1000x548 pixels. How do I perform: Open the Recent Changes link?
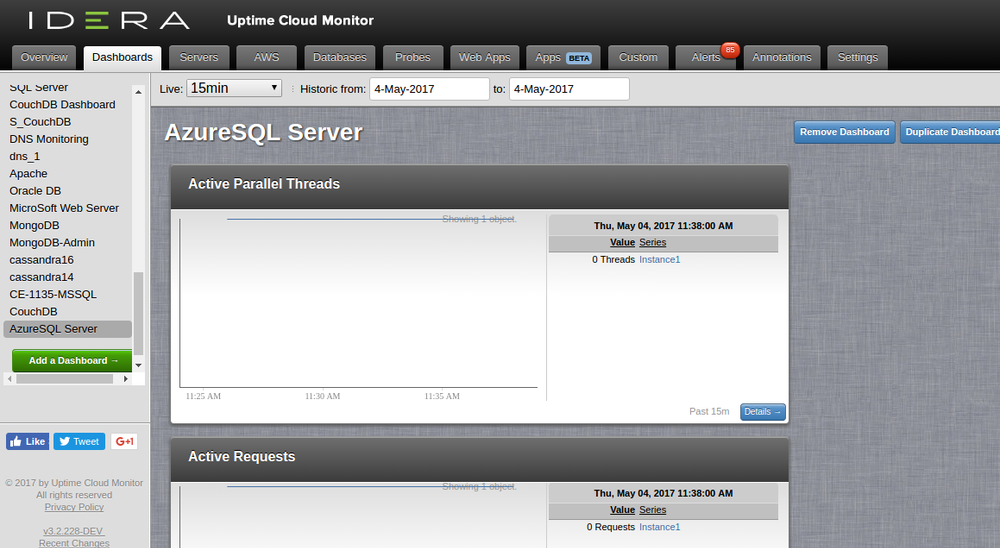coord(74,543)
